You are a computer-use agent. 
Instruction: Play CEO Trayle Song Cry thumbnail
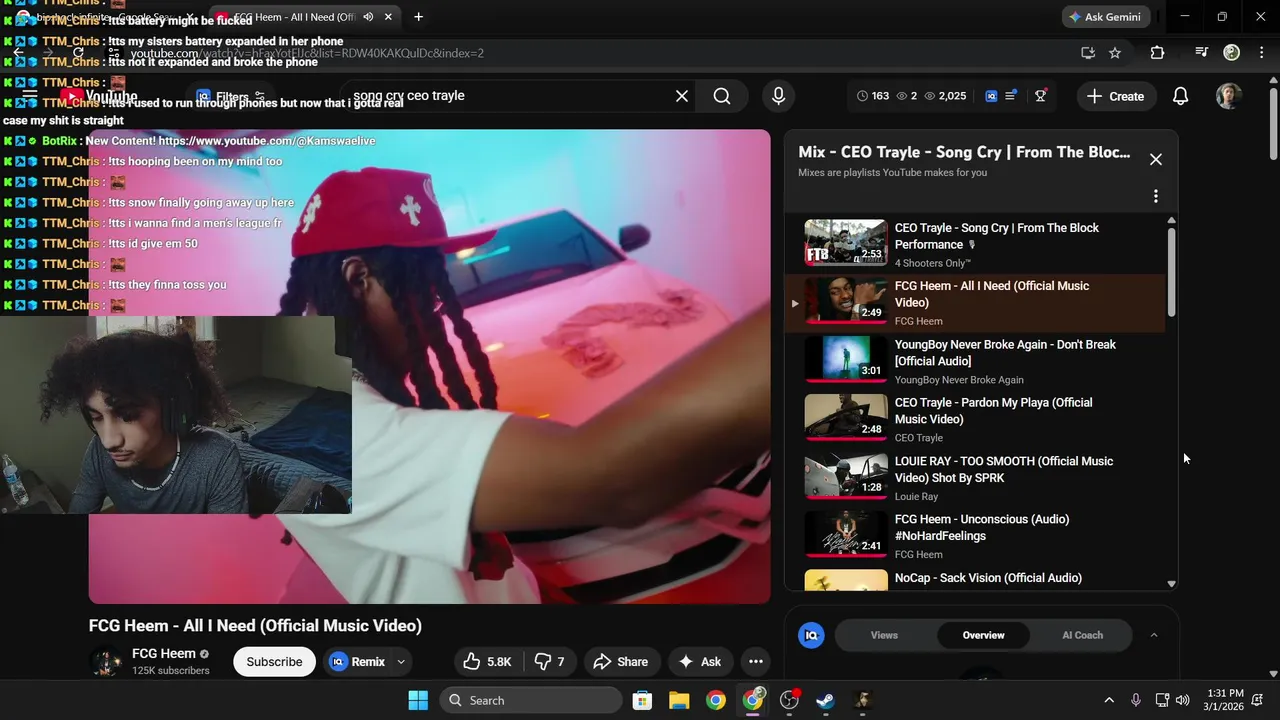click(x=845, y=242)
